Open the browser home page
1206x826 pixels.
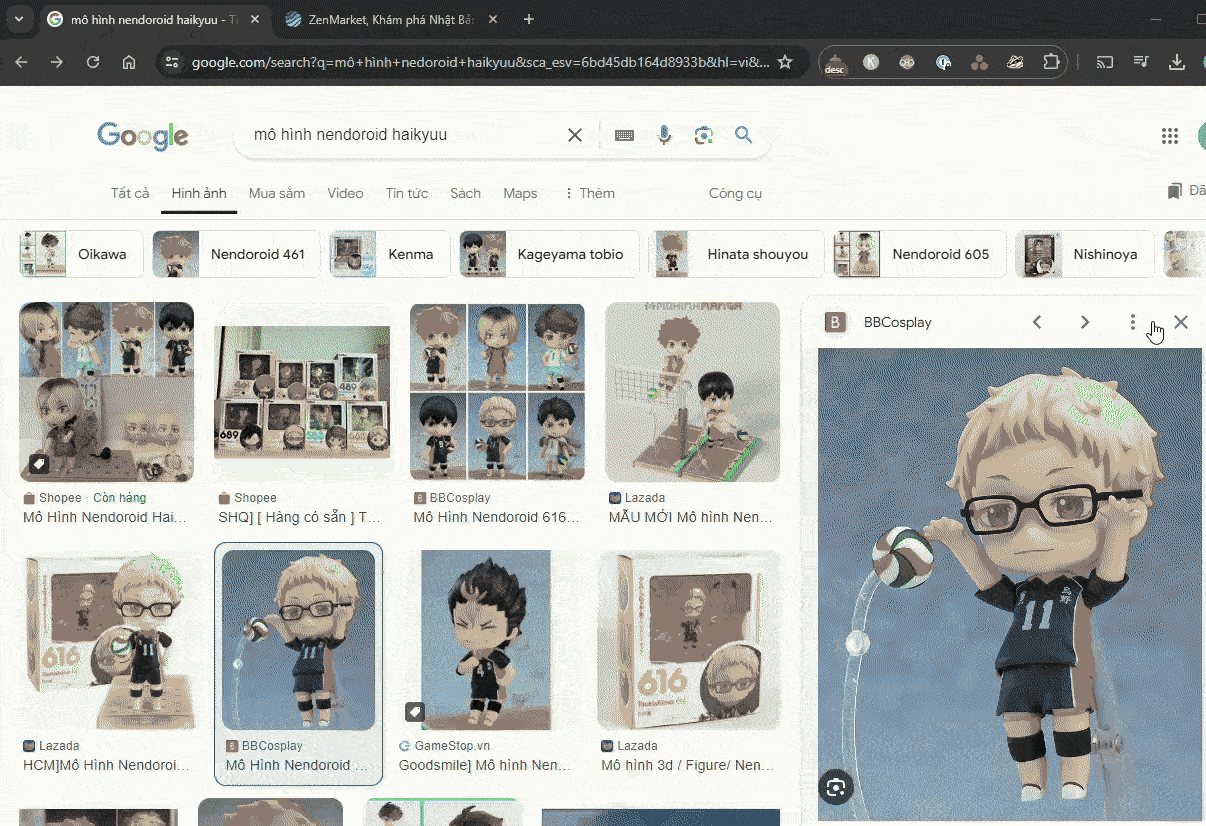point(129,62)
